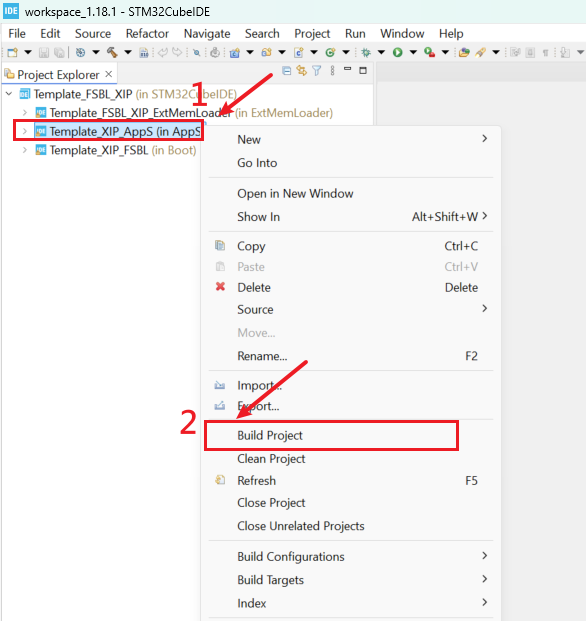
Task: Click the Undo arrow toolbar icon
Action: point(163,52)
